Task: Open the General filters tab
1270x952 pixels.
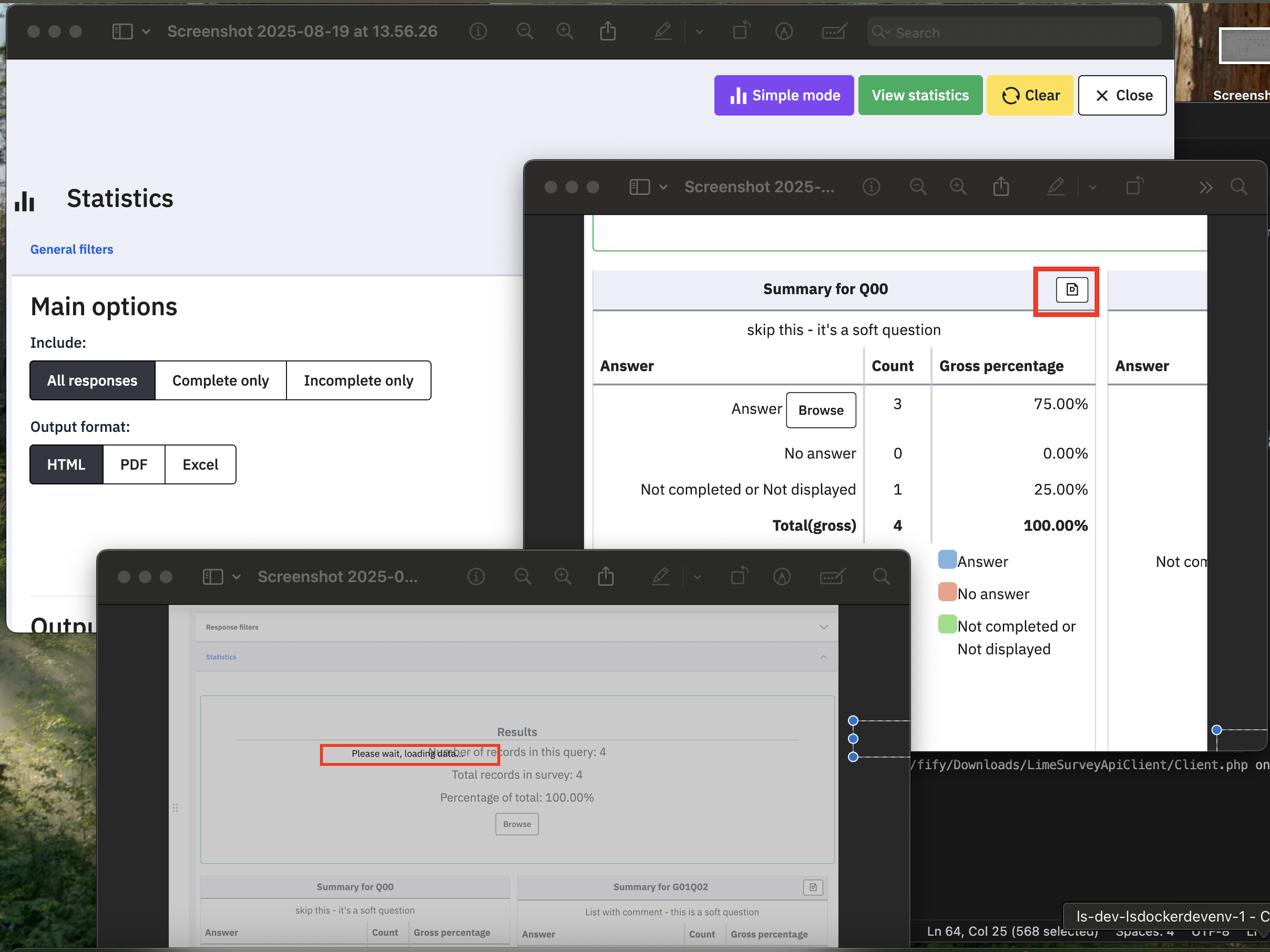Action: click(x=72, y=249)
